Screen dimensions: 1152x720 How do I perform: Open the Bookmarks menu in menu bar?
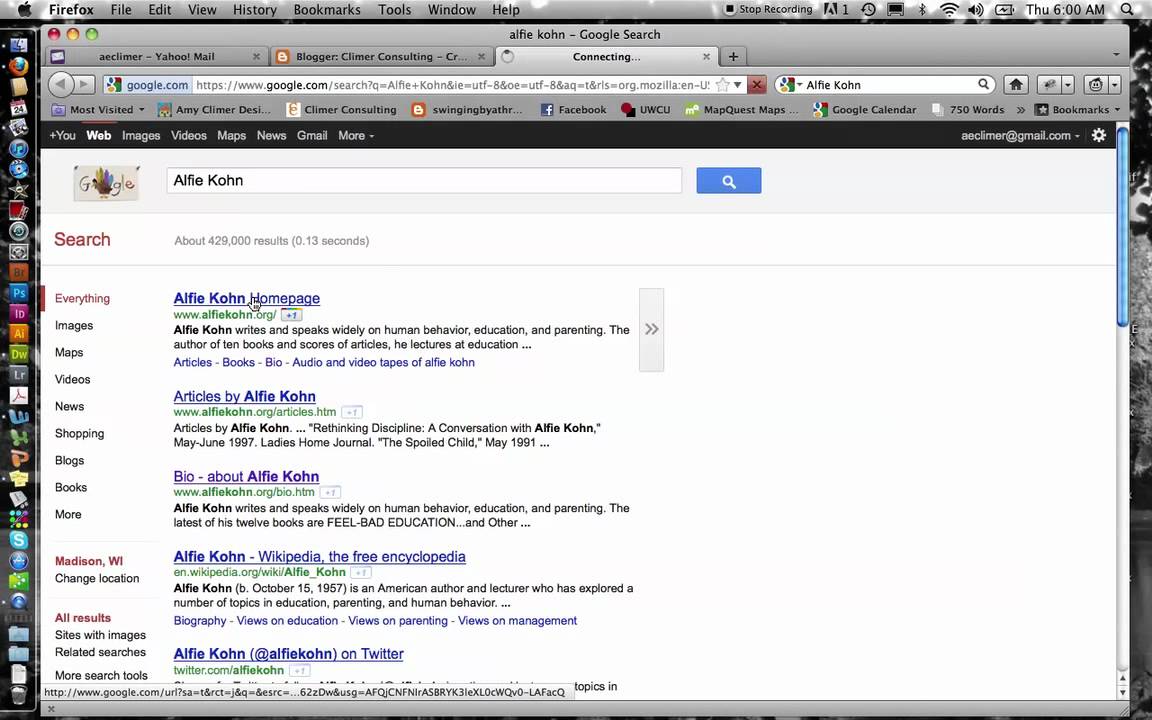(x=327, y=10)
